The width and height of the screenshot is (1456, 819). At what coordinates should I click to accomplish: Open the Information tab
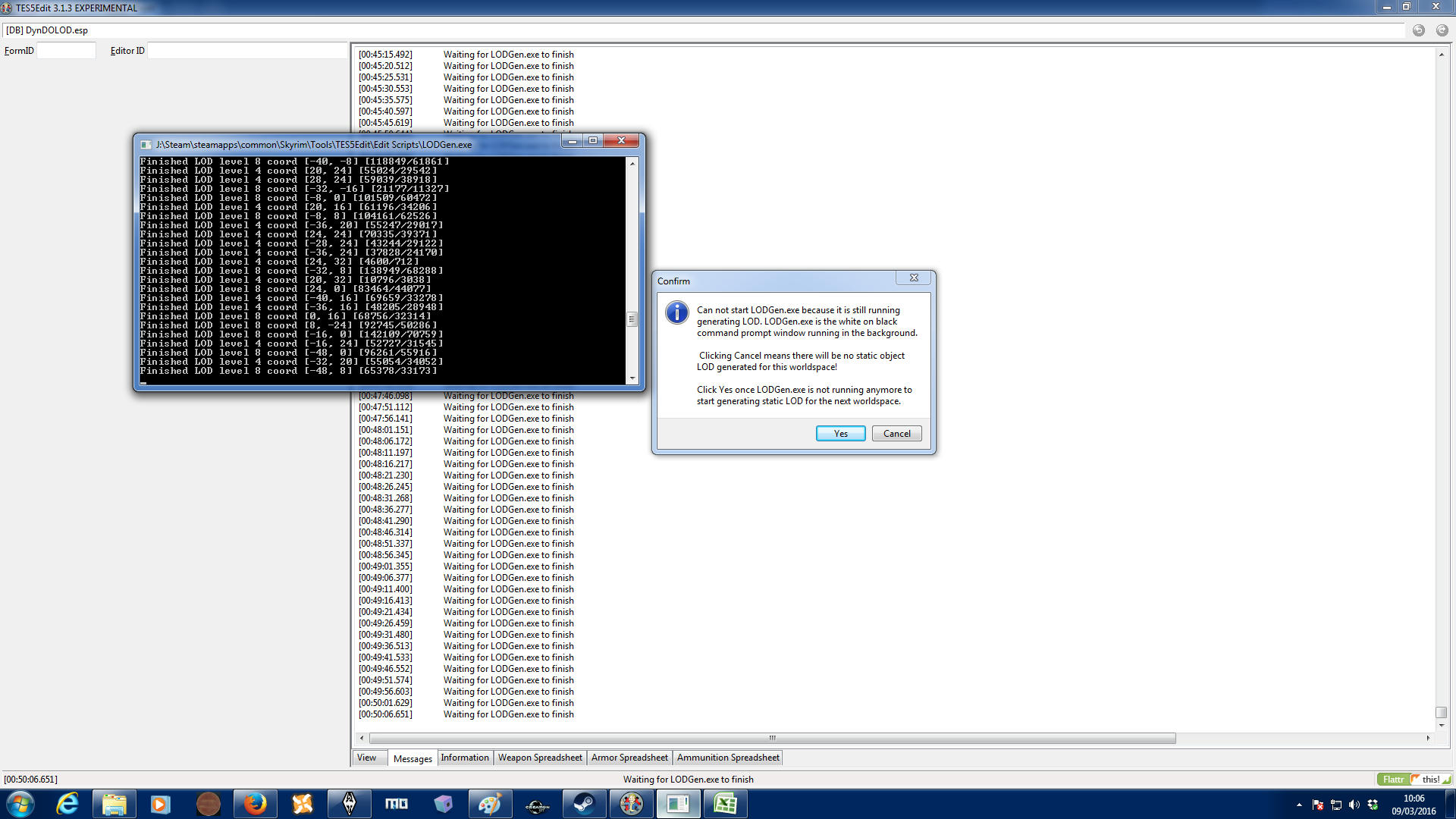point(465,758)
